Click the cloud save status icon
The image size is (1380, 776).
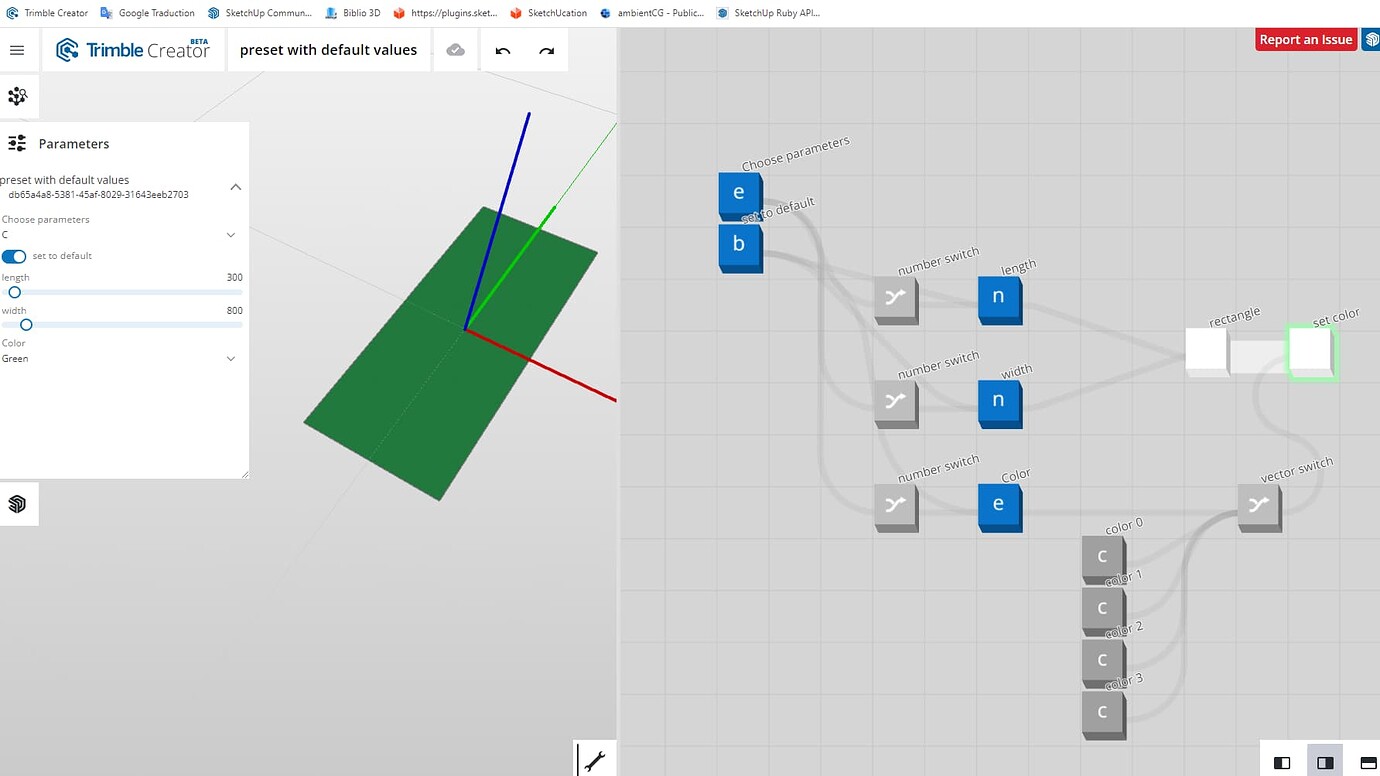455,49
